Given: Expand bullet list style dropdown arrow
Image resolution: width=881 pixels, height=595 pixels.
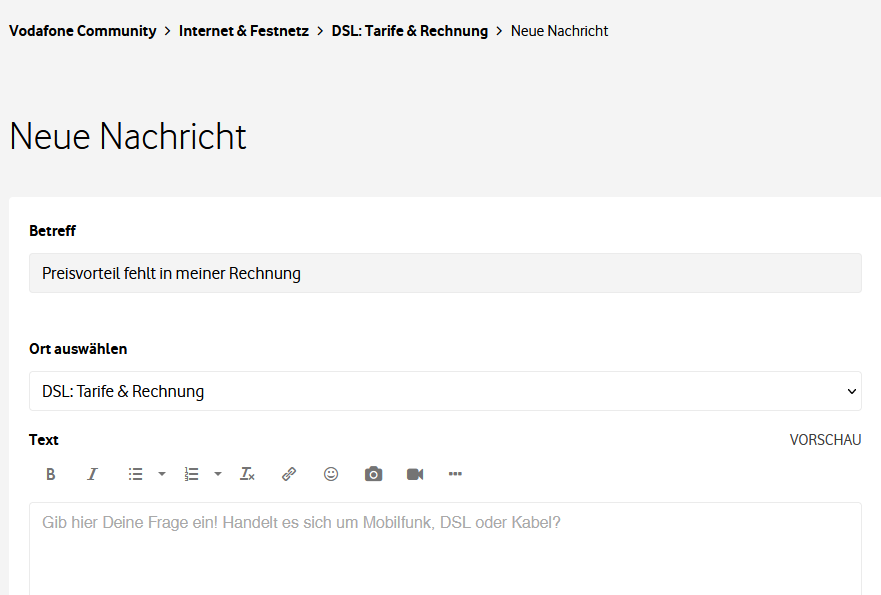Looking at the screenshot, I should pos(162,474).
